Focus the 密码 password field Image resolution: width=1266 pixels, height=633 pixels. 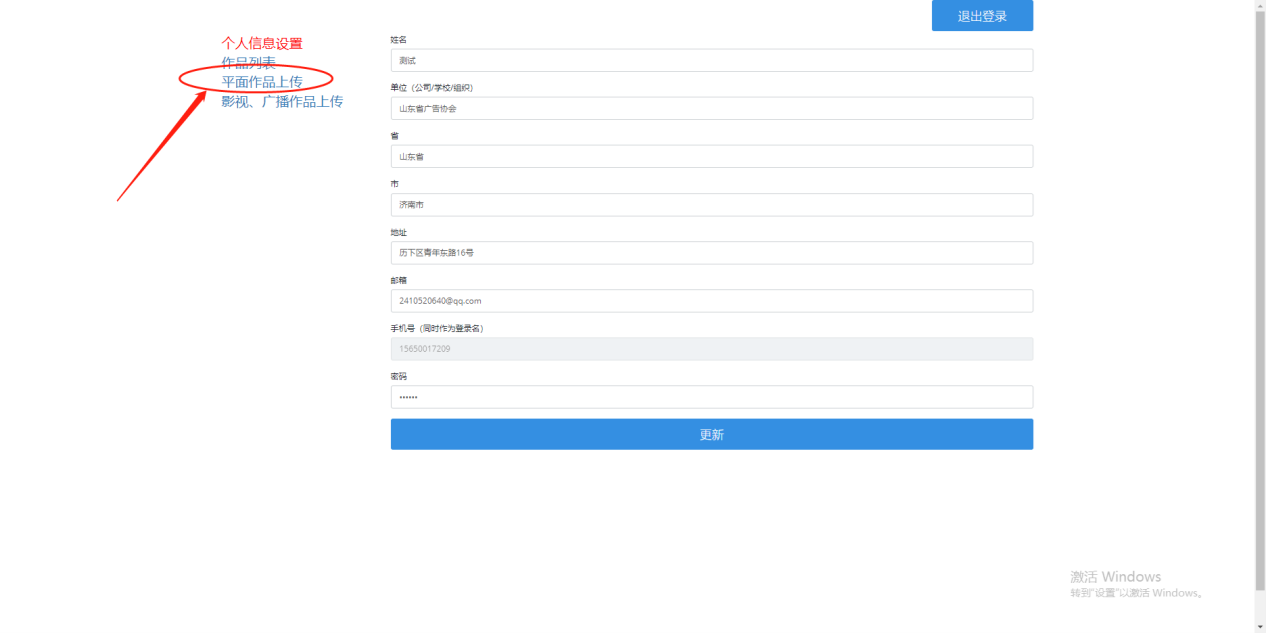click(x=711, y=397)
